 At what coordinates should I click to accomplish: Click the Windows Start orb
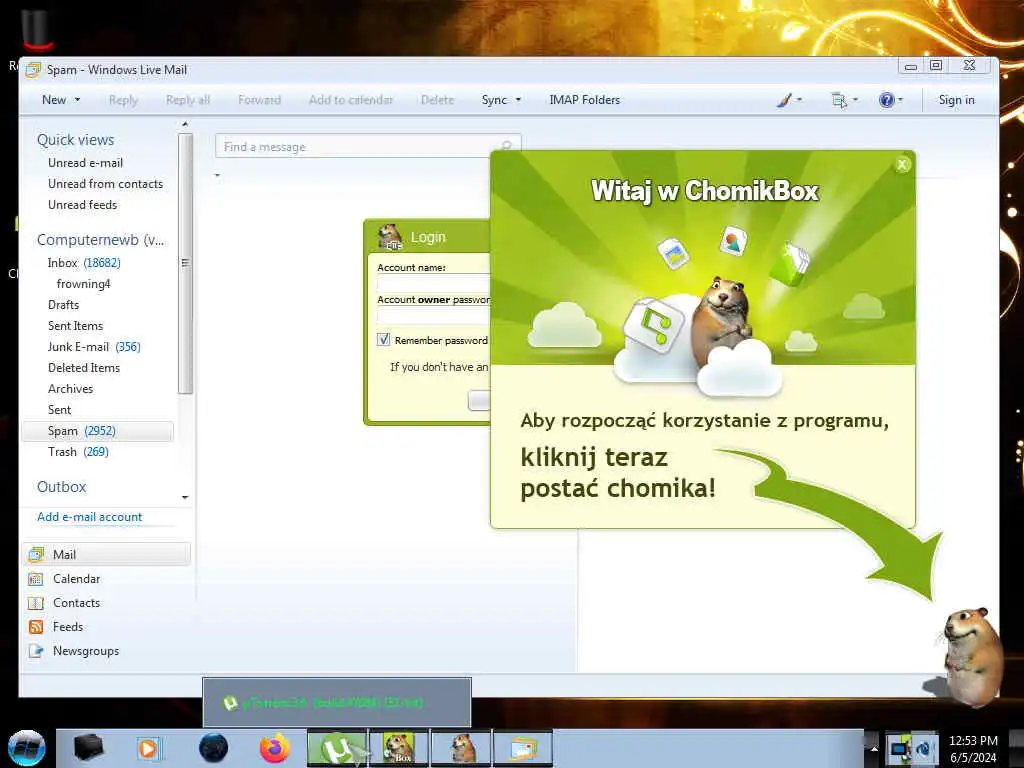click(x=26, y=748)
